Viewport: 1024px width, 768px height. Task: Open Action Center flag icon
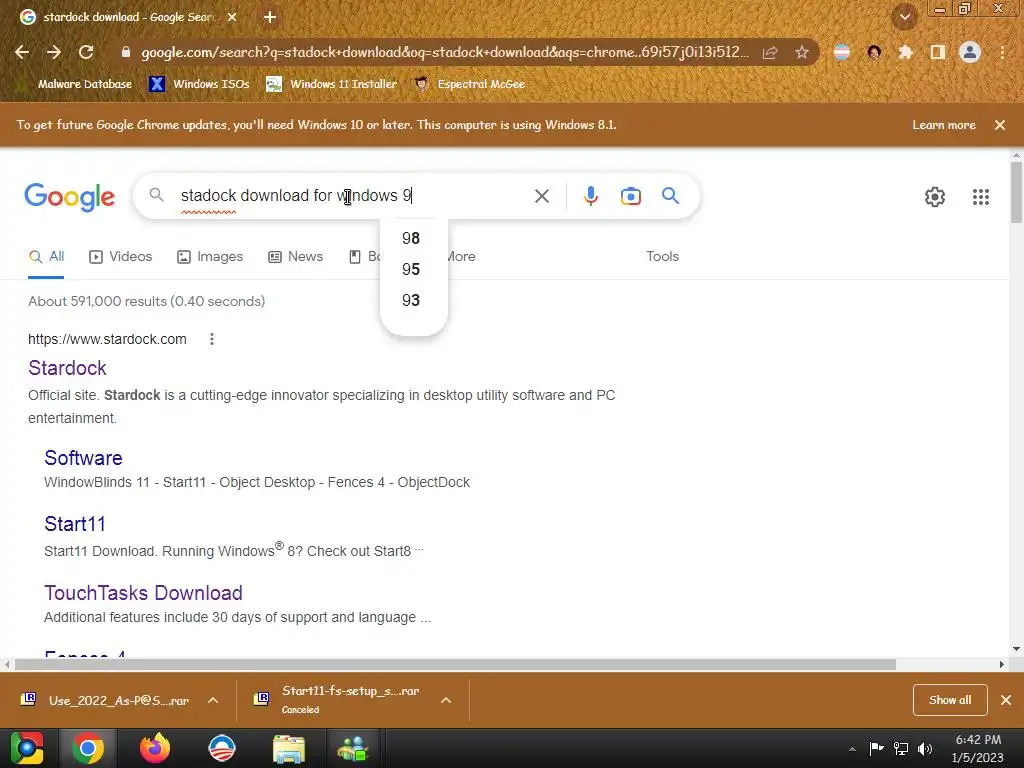[x=876, y=748]
